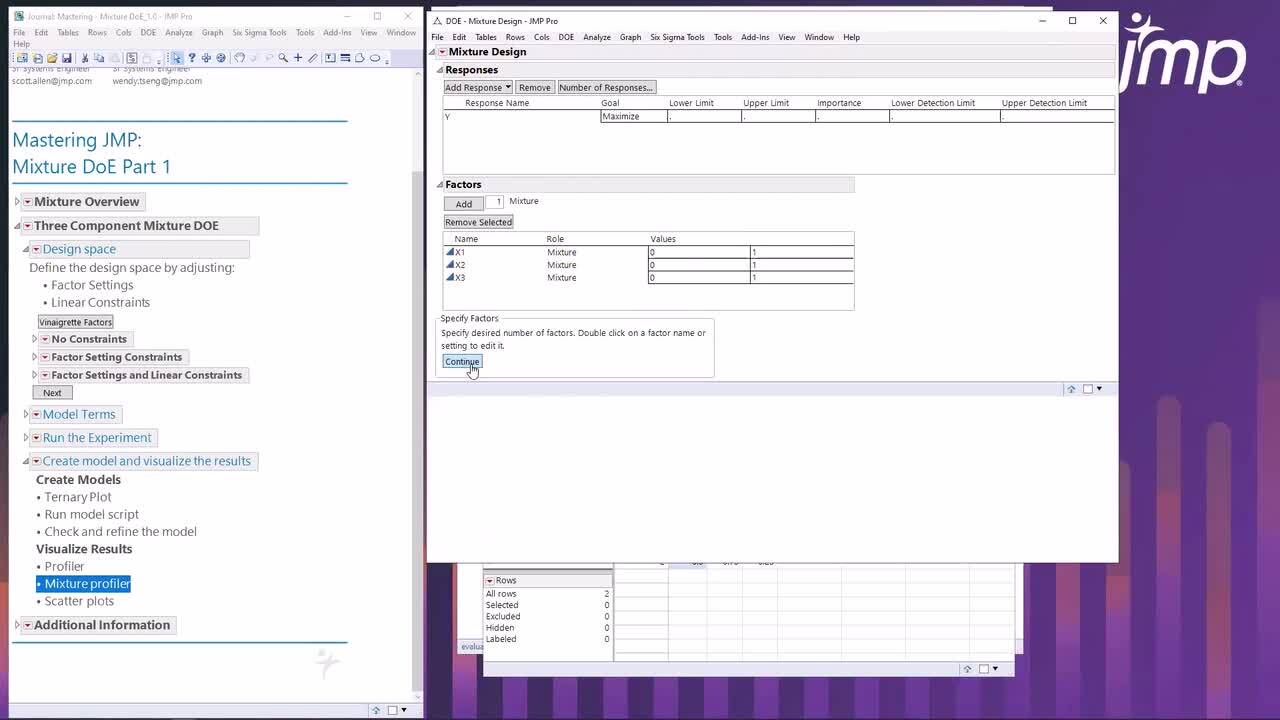Viewport: 1280px width, 720px height.
Task: Select the Magnifier zoom tool
Action: (281, 58)
